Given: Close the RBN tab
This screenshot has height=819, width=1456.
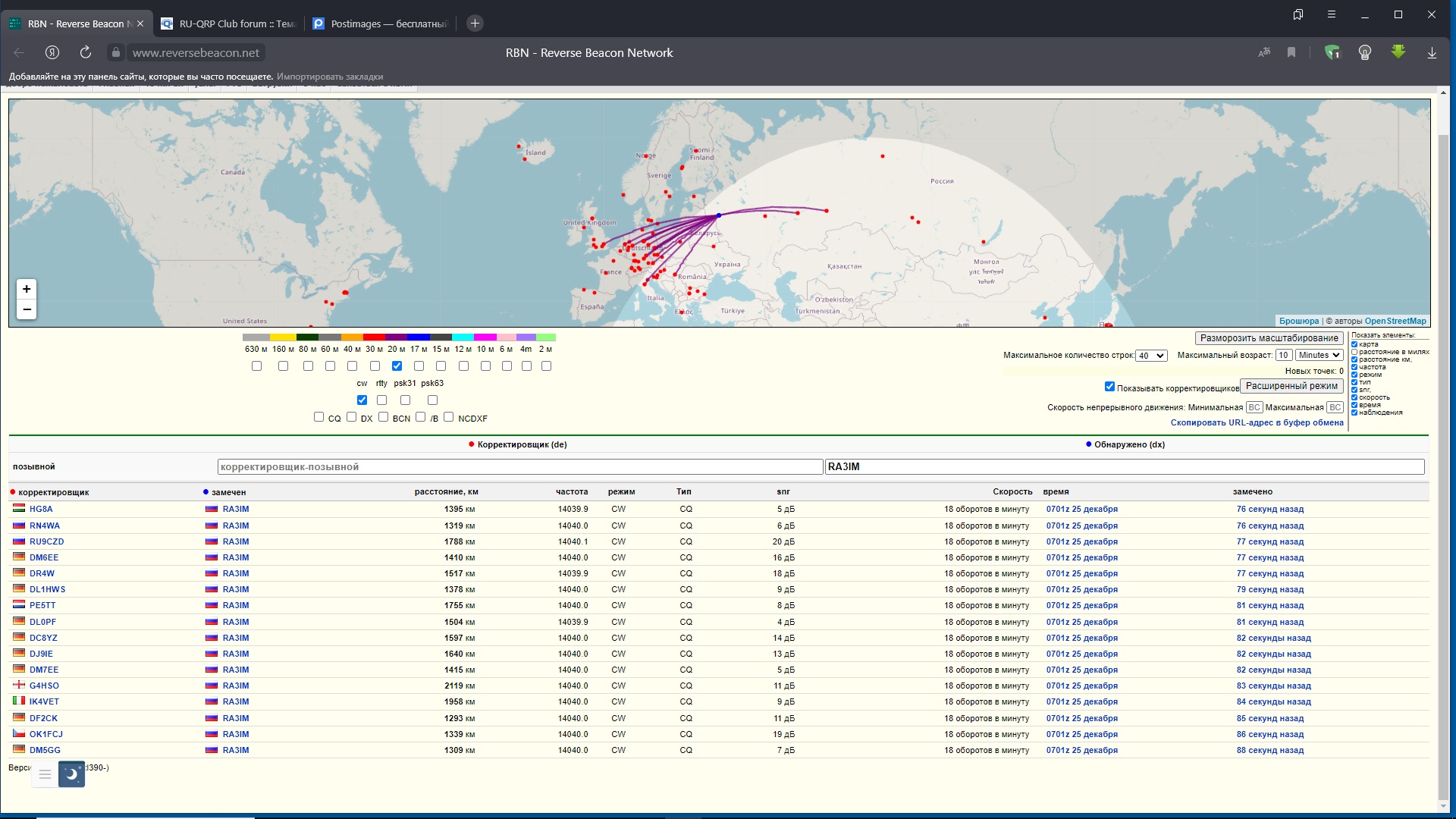Looking at the screenshot, I should (x=140, y=24).
